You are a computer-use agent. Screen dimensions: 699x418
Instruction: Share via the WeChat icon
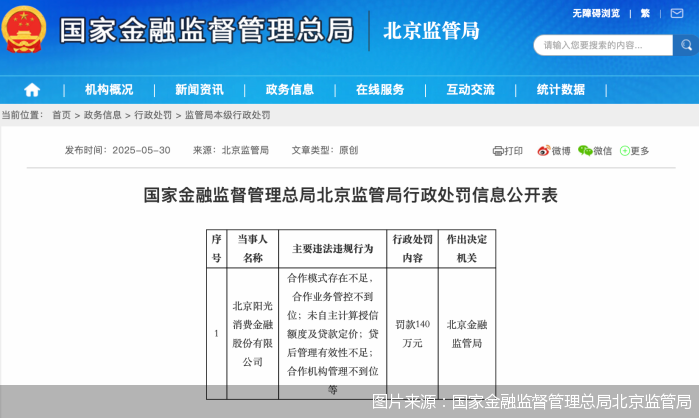point(584,151)
